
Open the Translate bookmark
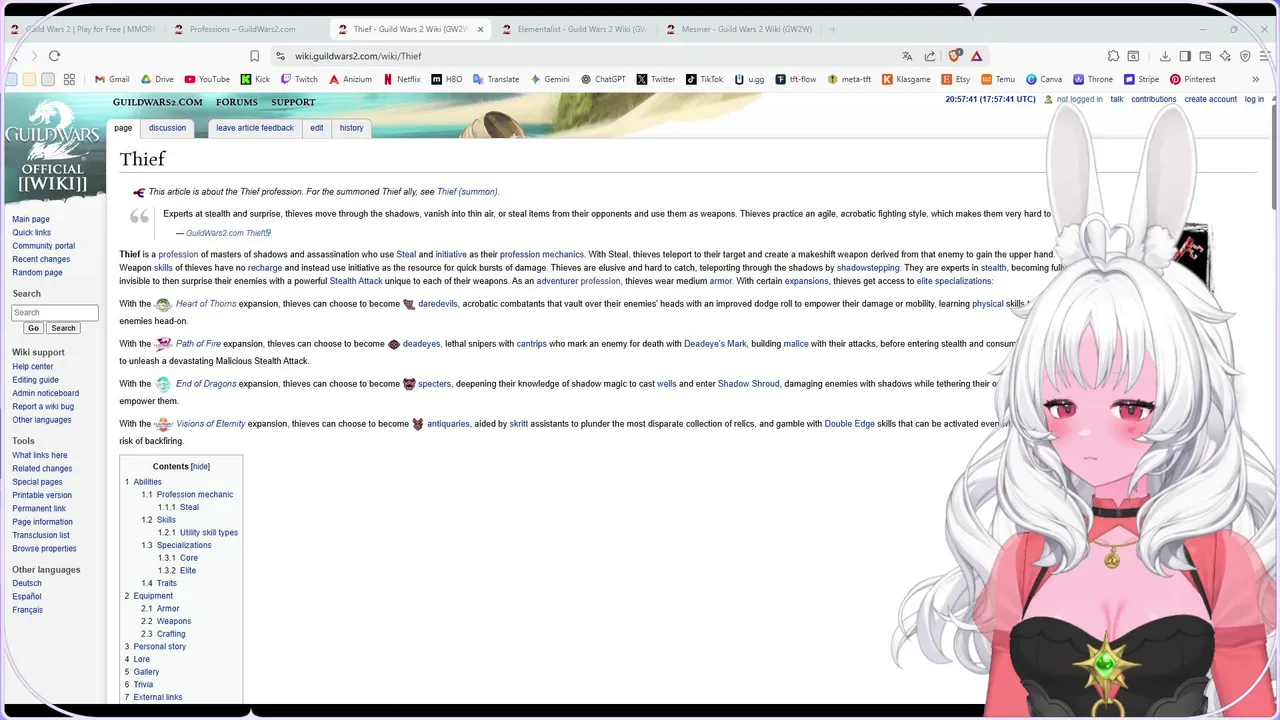496,79
